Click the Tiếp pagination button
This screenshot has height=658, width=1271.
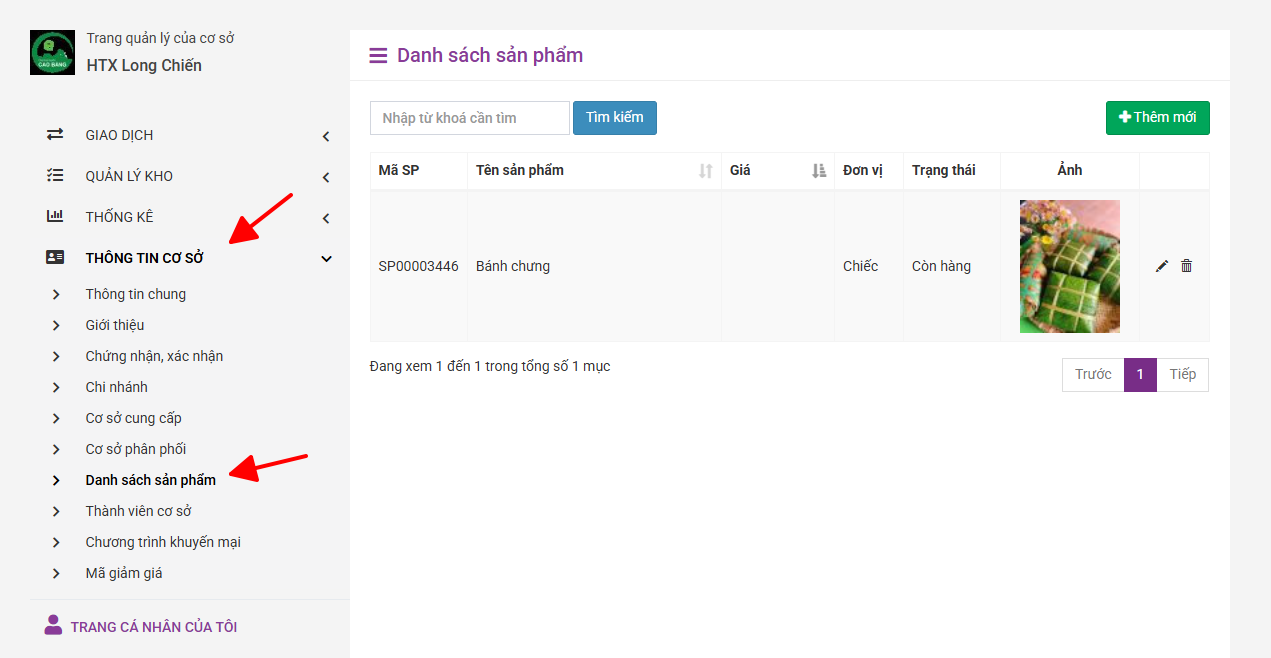[1182, 375]
